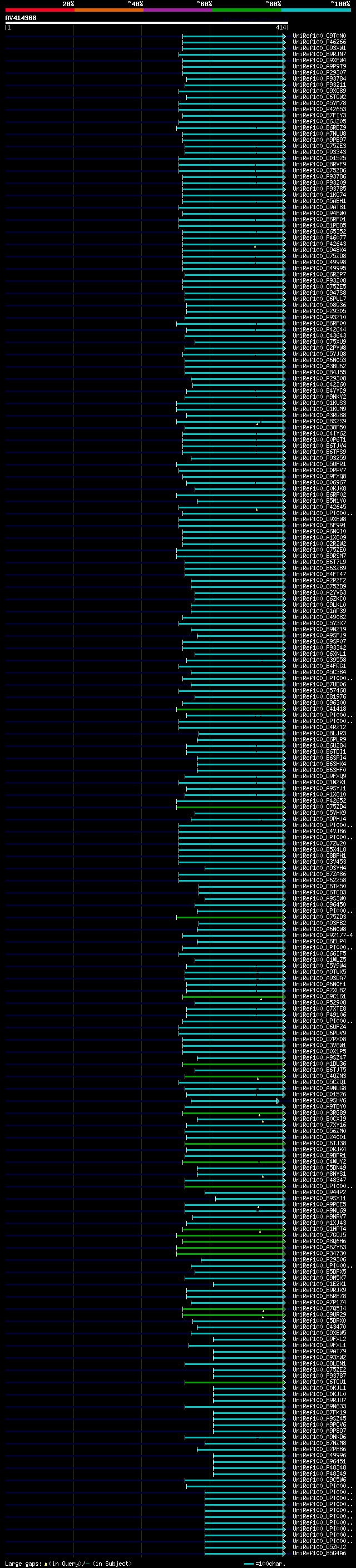Click the UniRef100_B6U284 entry
Screen dimensions: 356x1568
[x=319, y=746]
